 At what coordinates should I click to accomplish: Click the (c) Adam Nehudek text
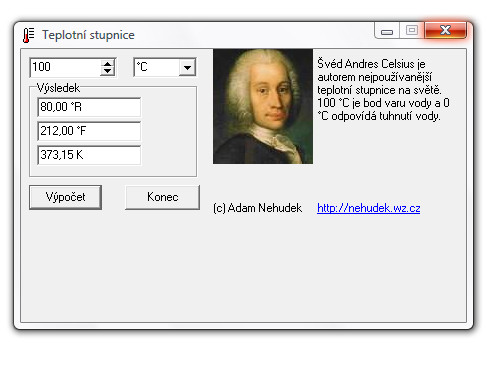coord(257,208)
